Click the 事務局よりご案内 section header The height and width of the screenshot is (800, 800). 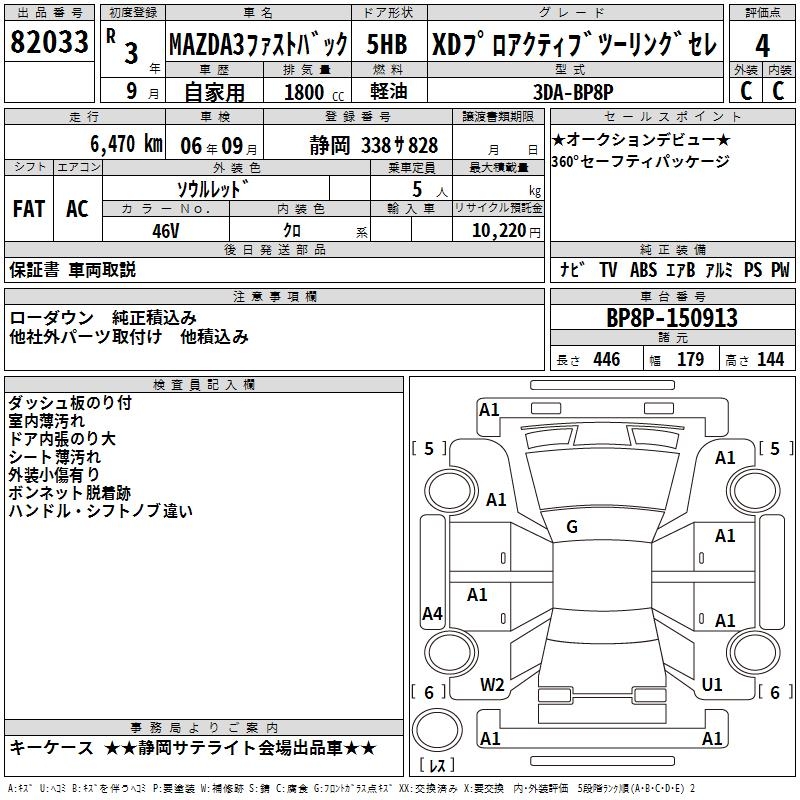204,728
